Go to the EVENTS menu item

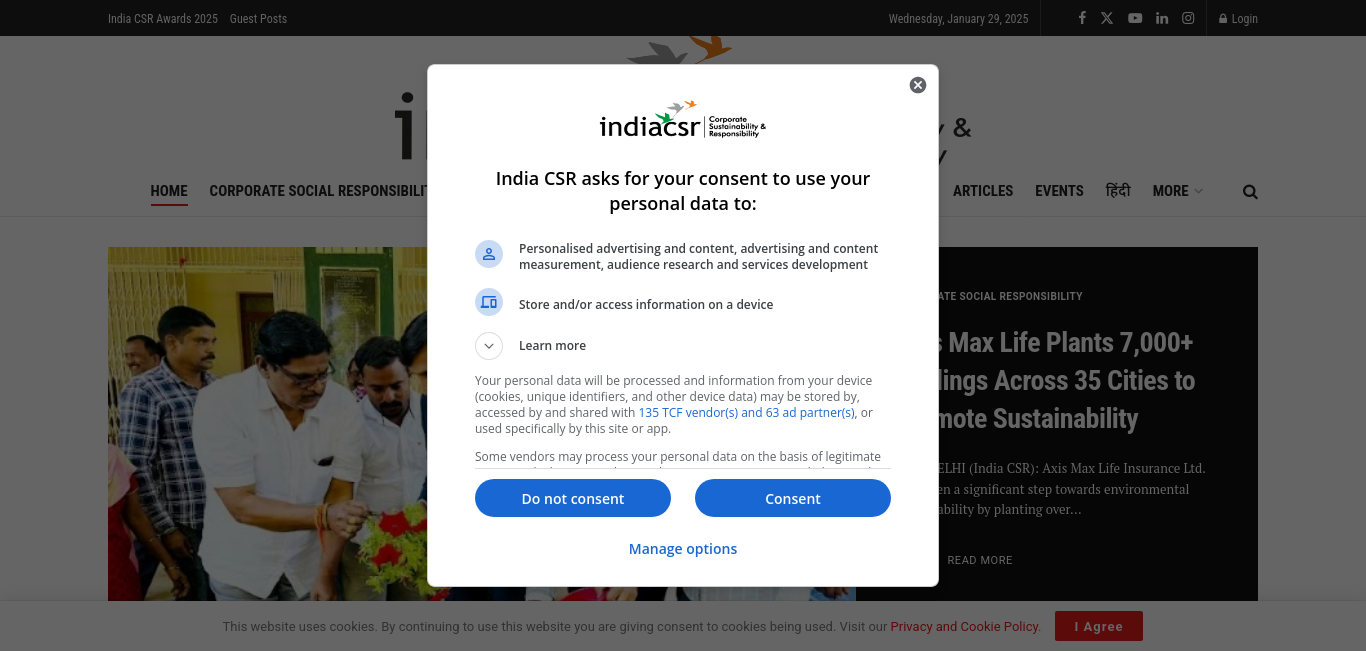1059,191
